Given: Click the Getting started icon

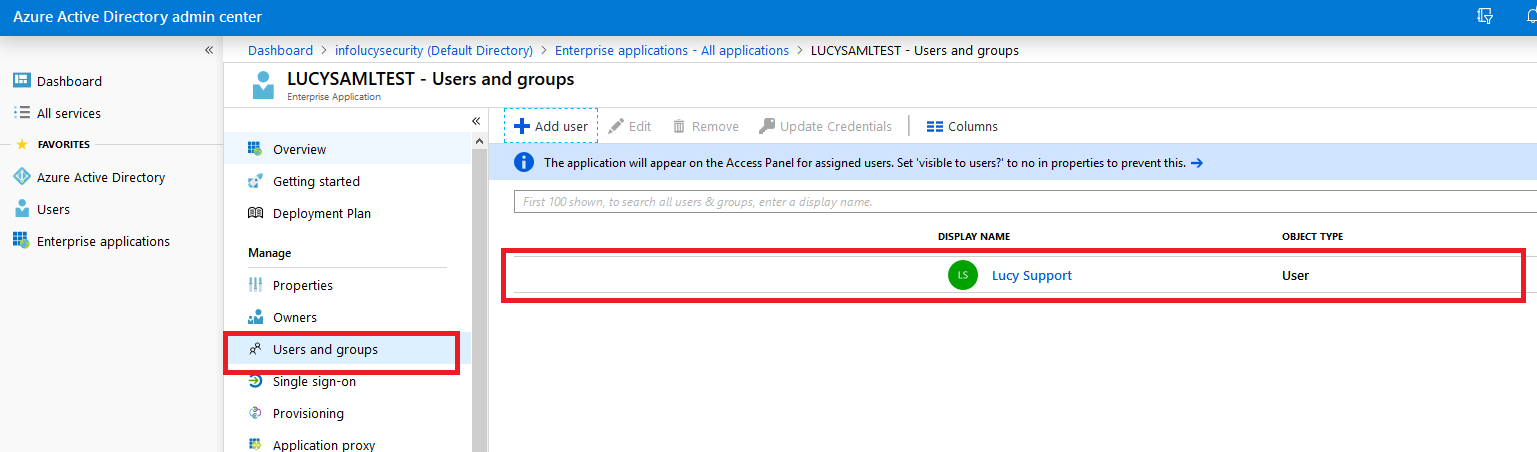Looking at the screenshot, I should [255, 181].
